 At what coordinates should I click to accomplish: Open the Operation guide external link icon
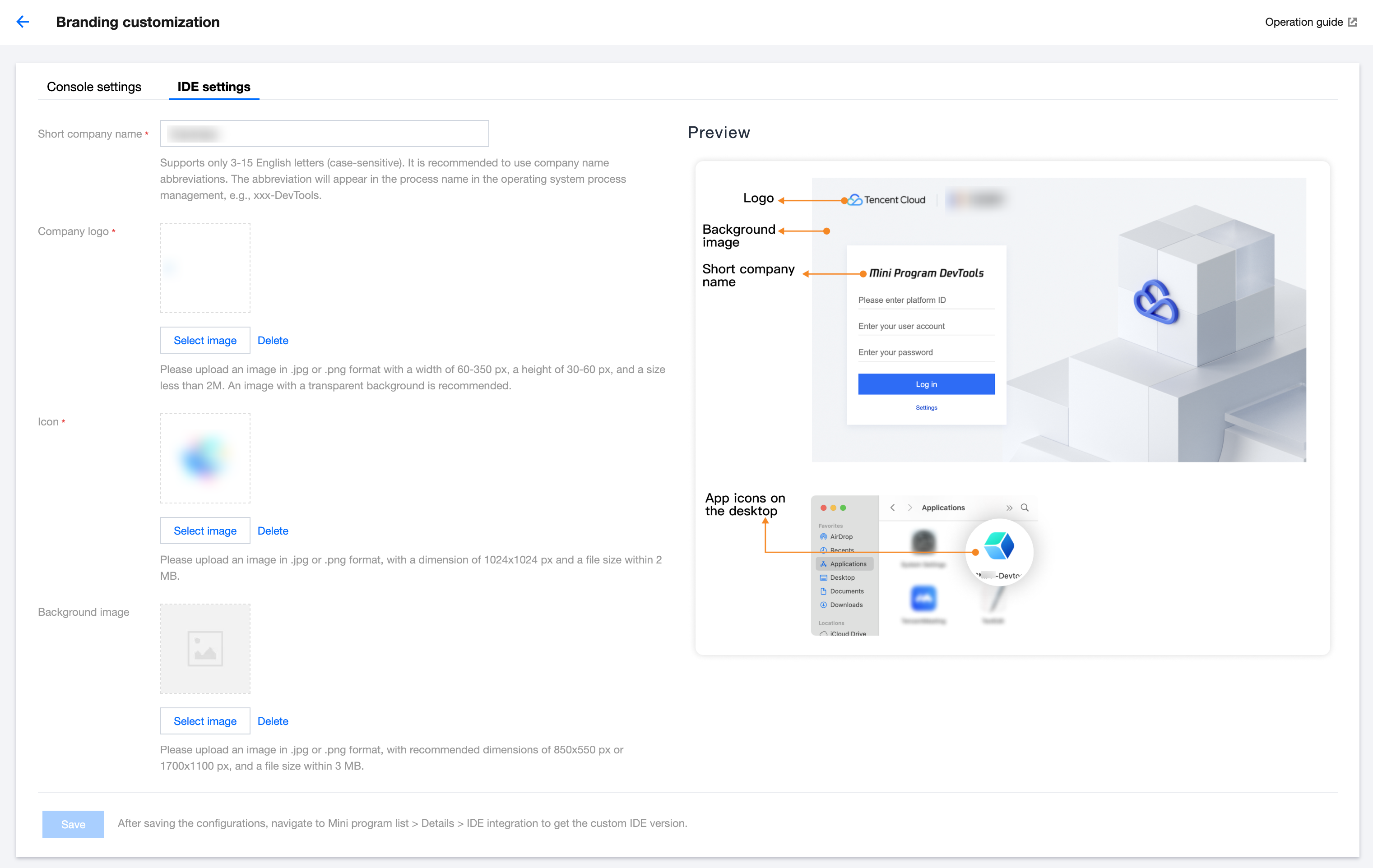[x=1352, y=22]
